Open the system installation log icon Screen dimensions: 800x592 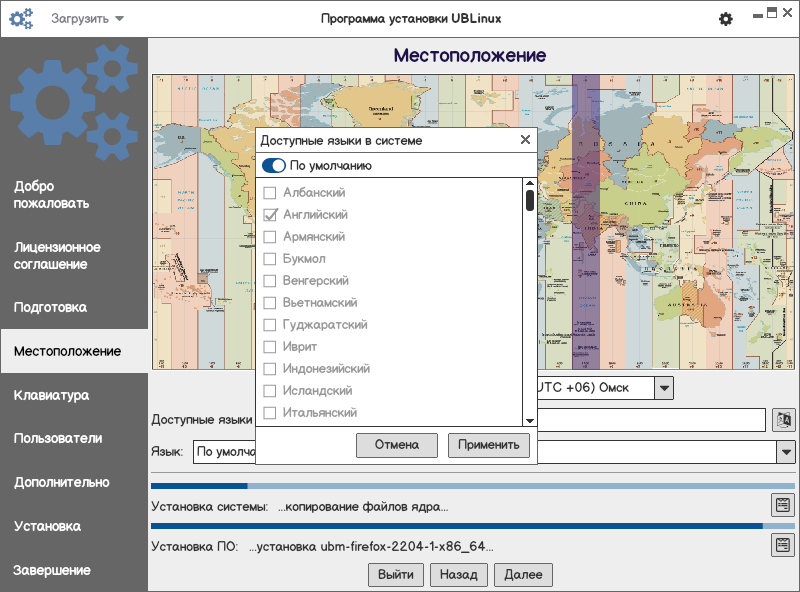(782, 505)
